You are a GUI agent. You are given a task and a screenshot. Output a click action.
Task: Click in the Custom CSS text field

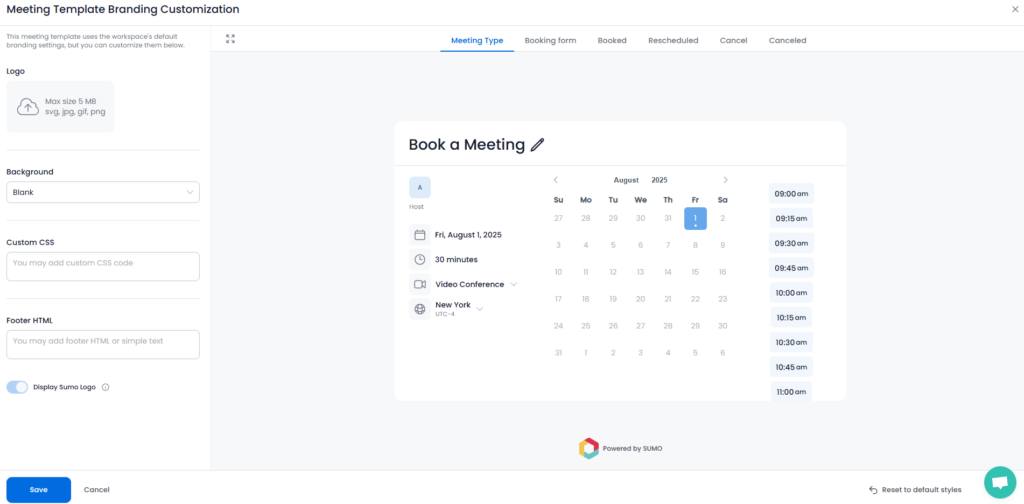pos(103,266)
